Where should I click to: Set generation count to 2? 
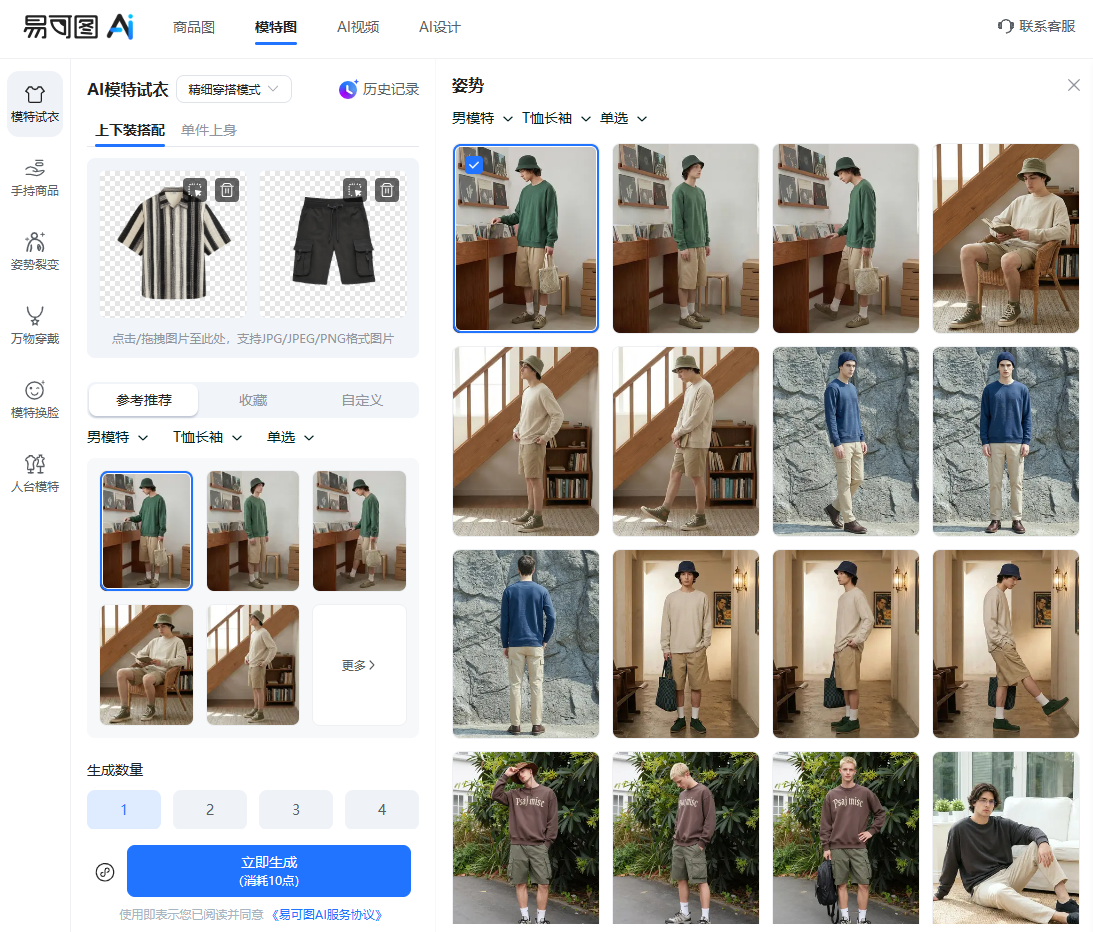coord(210,809)
